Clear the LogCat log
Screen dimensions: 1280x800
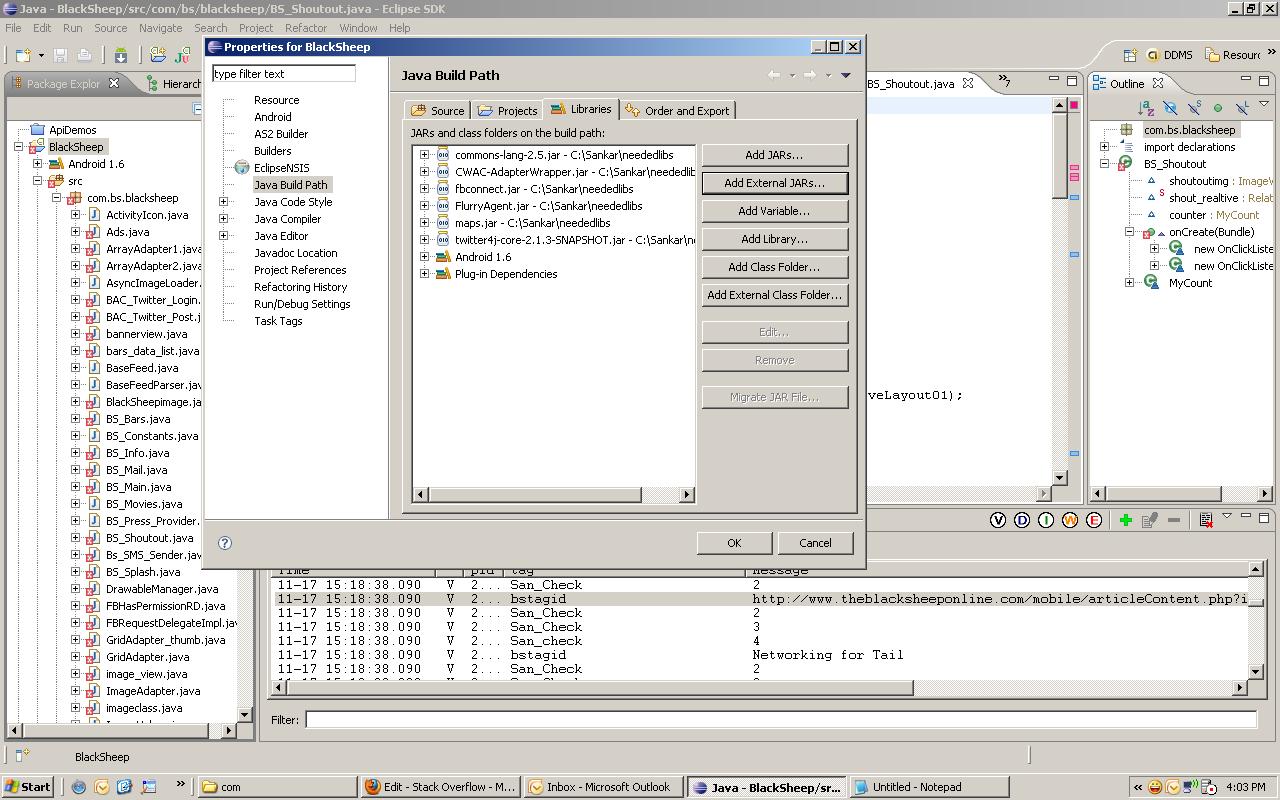pos(1206,520)
